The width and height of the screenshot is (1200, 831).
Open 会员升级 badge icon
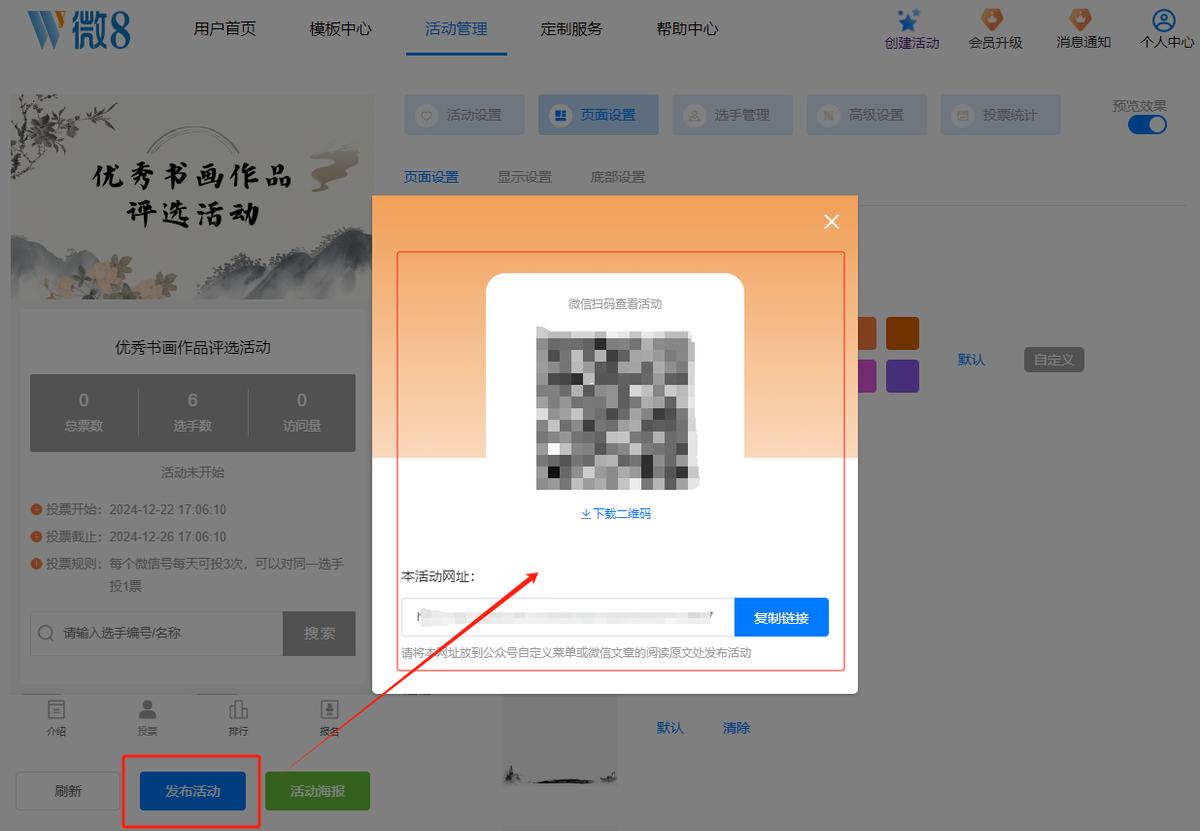click(x=992, y=19)
